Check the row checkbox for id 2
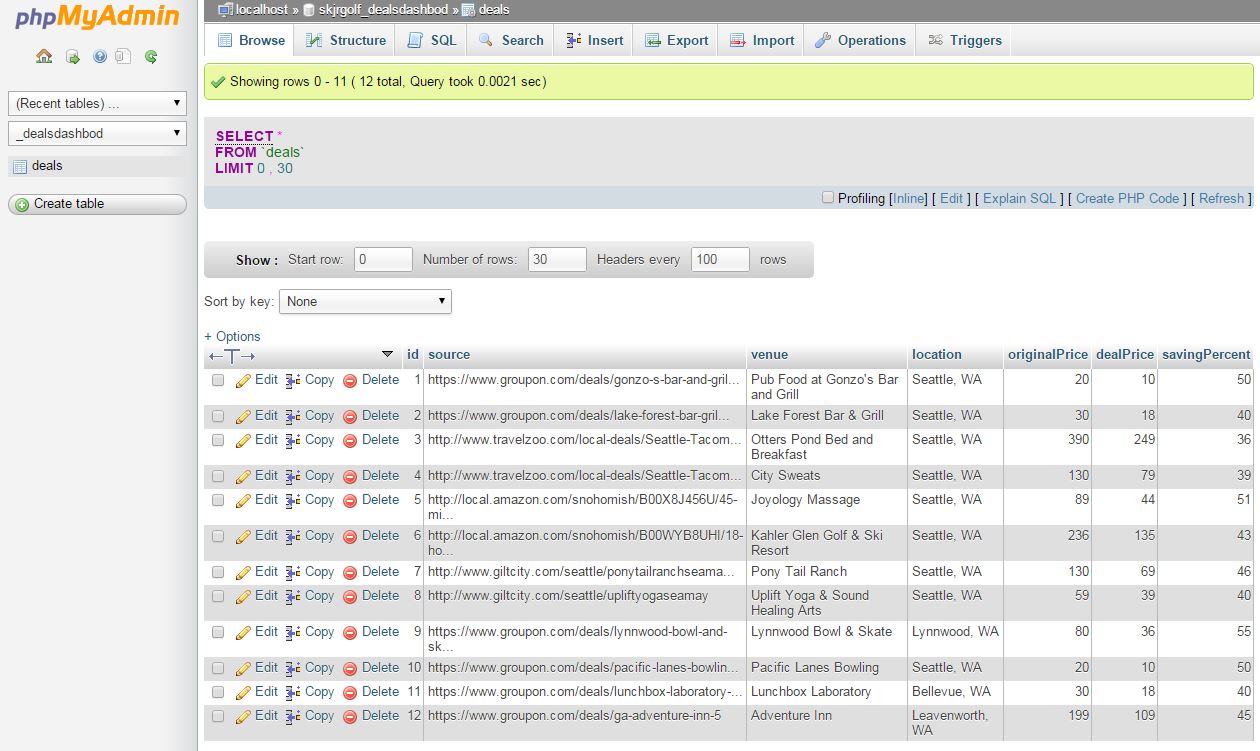1260x751 pixels. [218, 417]
